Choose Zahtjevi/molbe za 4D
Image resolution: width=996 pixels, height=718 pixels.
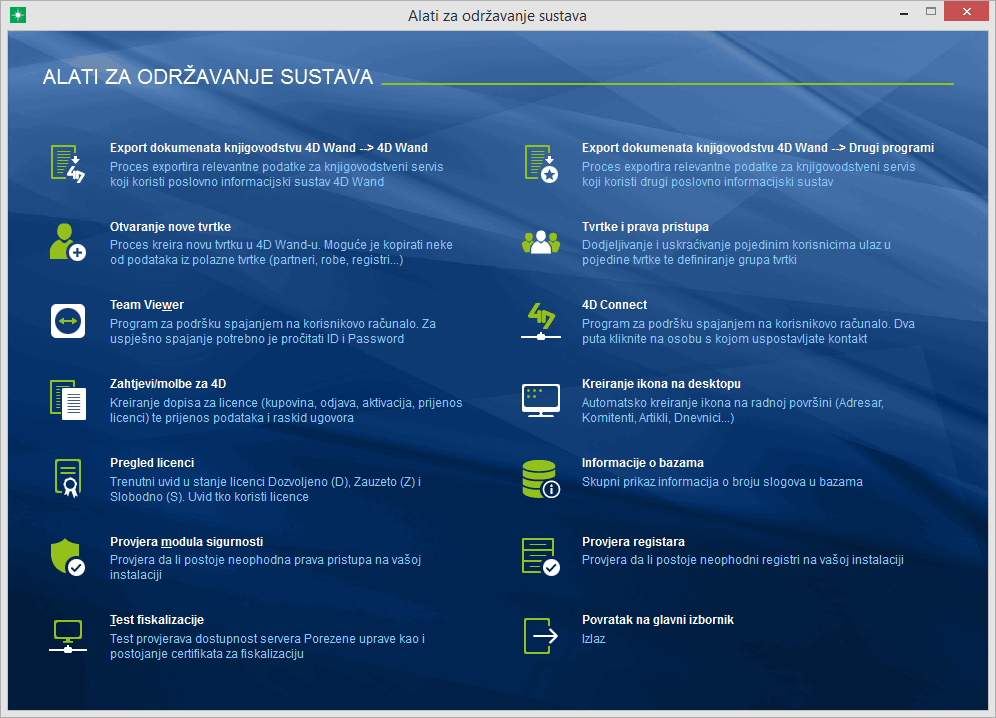[x=168, y=384]
